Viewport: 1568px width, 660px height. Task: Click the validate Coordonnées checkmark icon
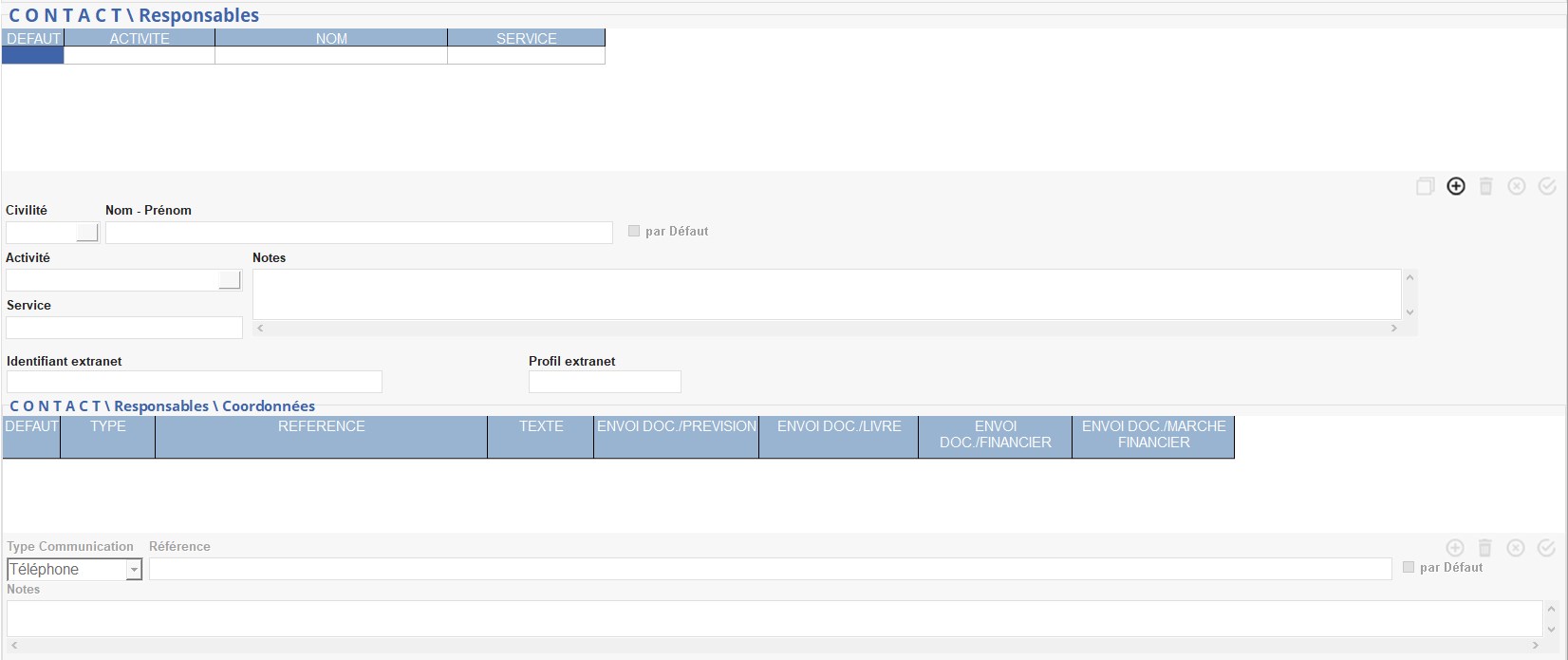(x=1546, y=548)
